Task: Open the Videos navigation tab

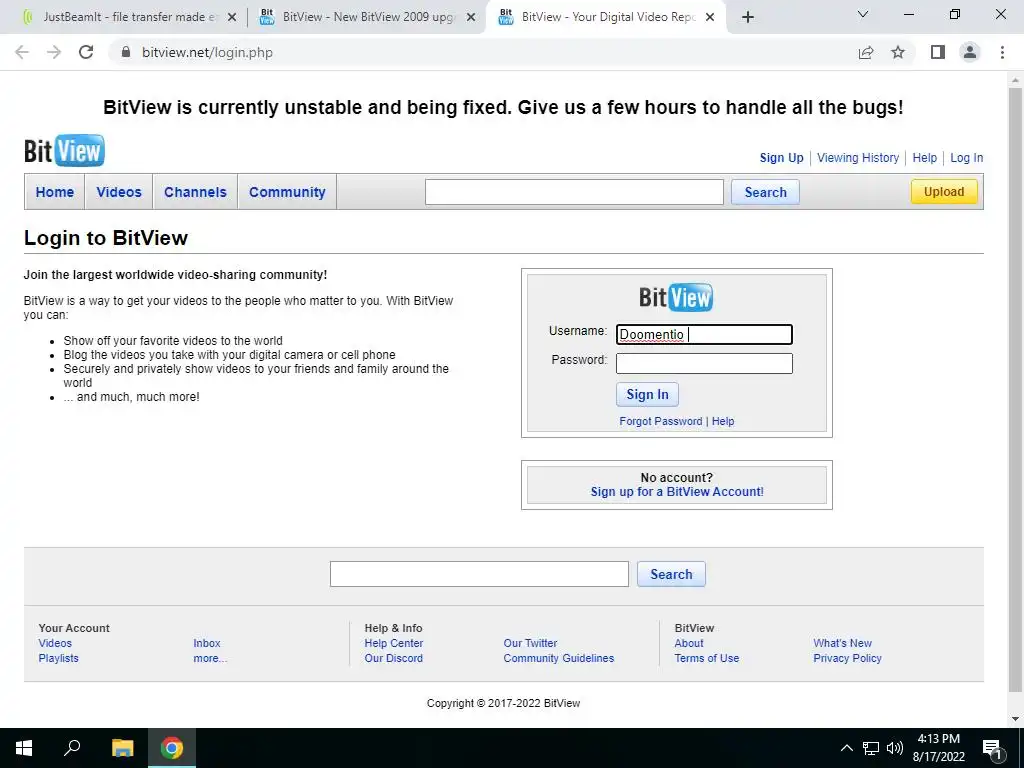Action: [x=119, y=192]
